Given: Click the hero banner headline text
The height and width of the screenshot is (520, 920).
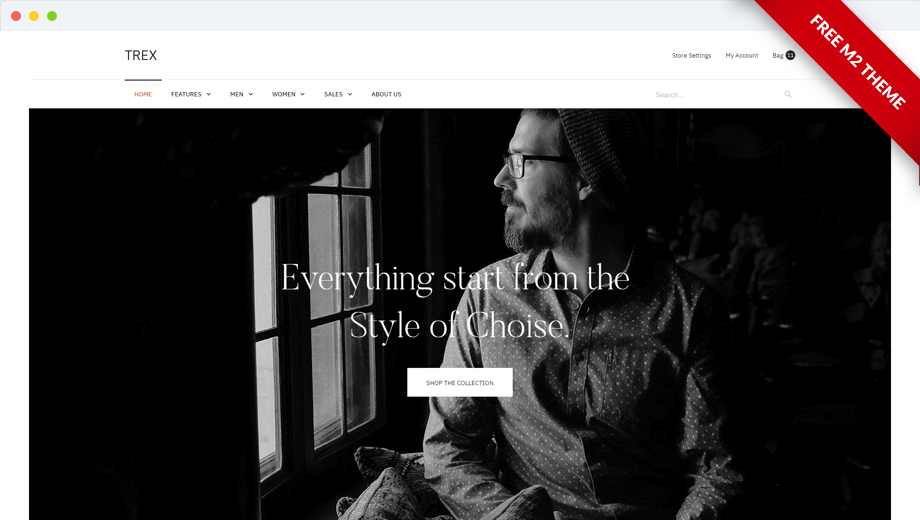Looking at the screenshot, I should coord(455,302).
